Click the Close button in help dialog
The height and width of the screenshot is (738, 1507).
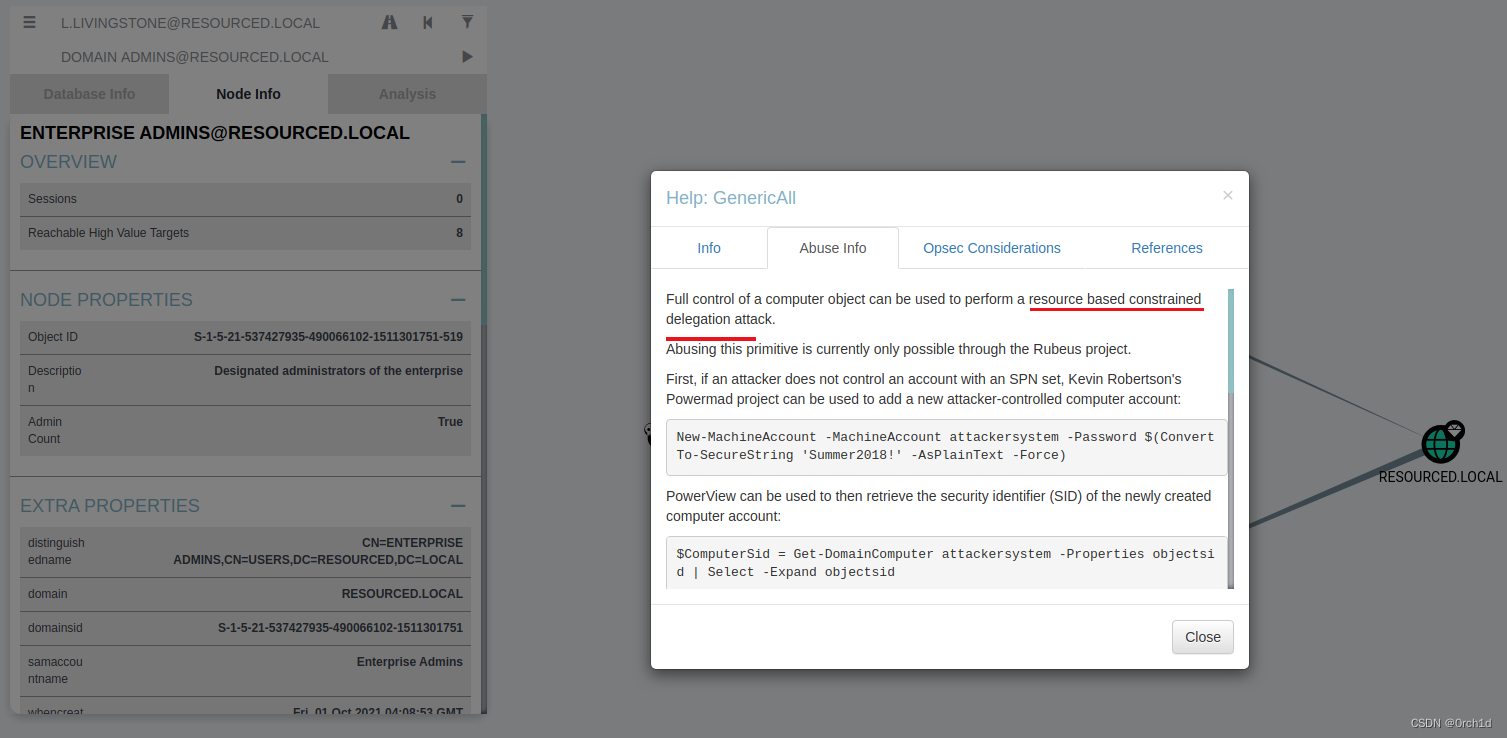tap(1203, 637)
